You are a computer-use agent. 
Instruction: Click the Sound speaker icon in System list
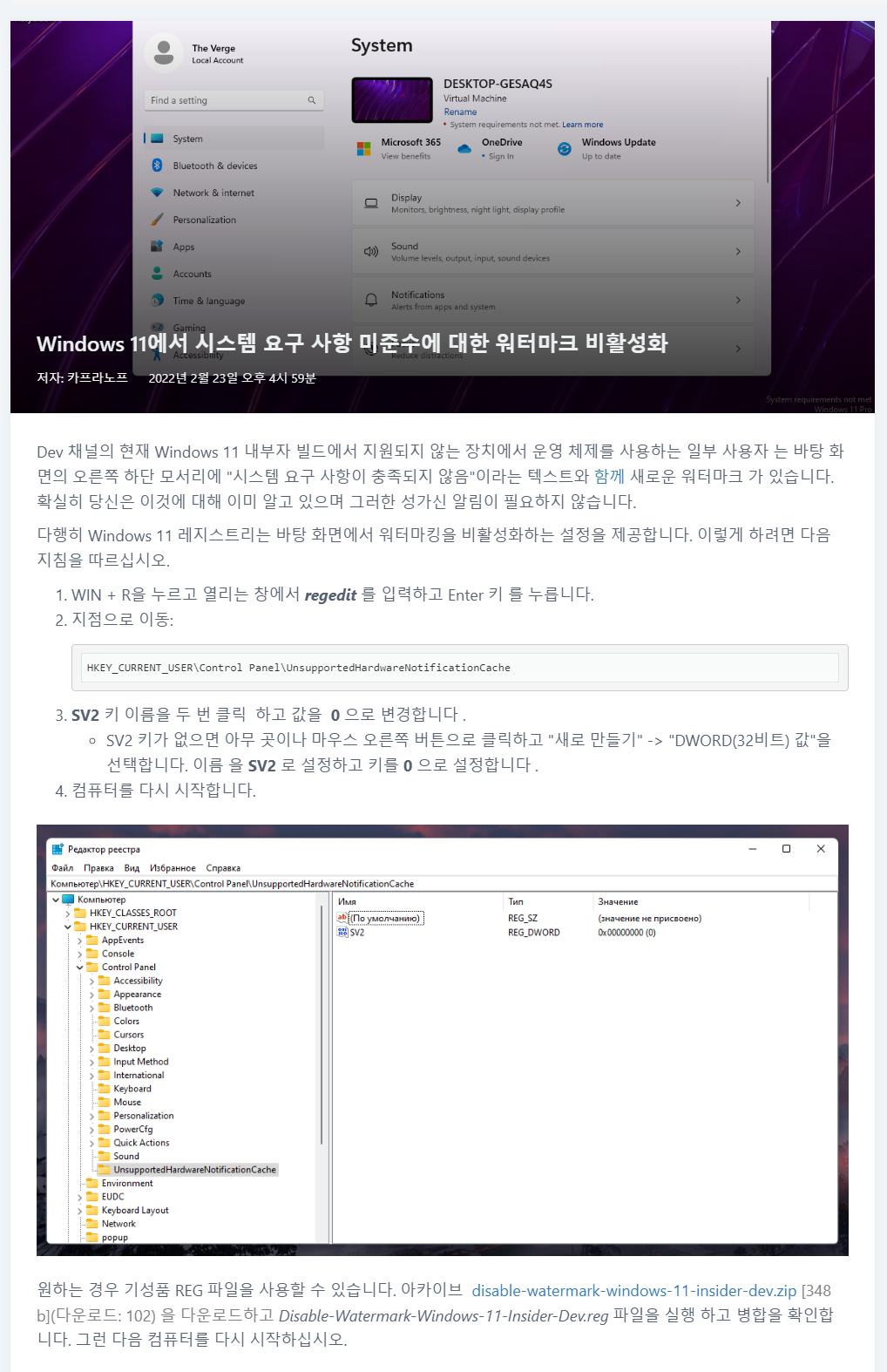click(371, 252)
